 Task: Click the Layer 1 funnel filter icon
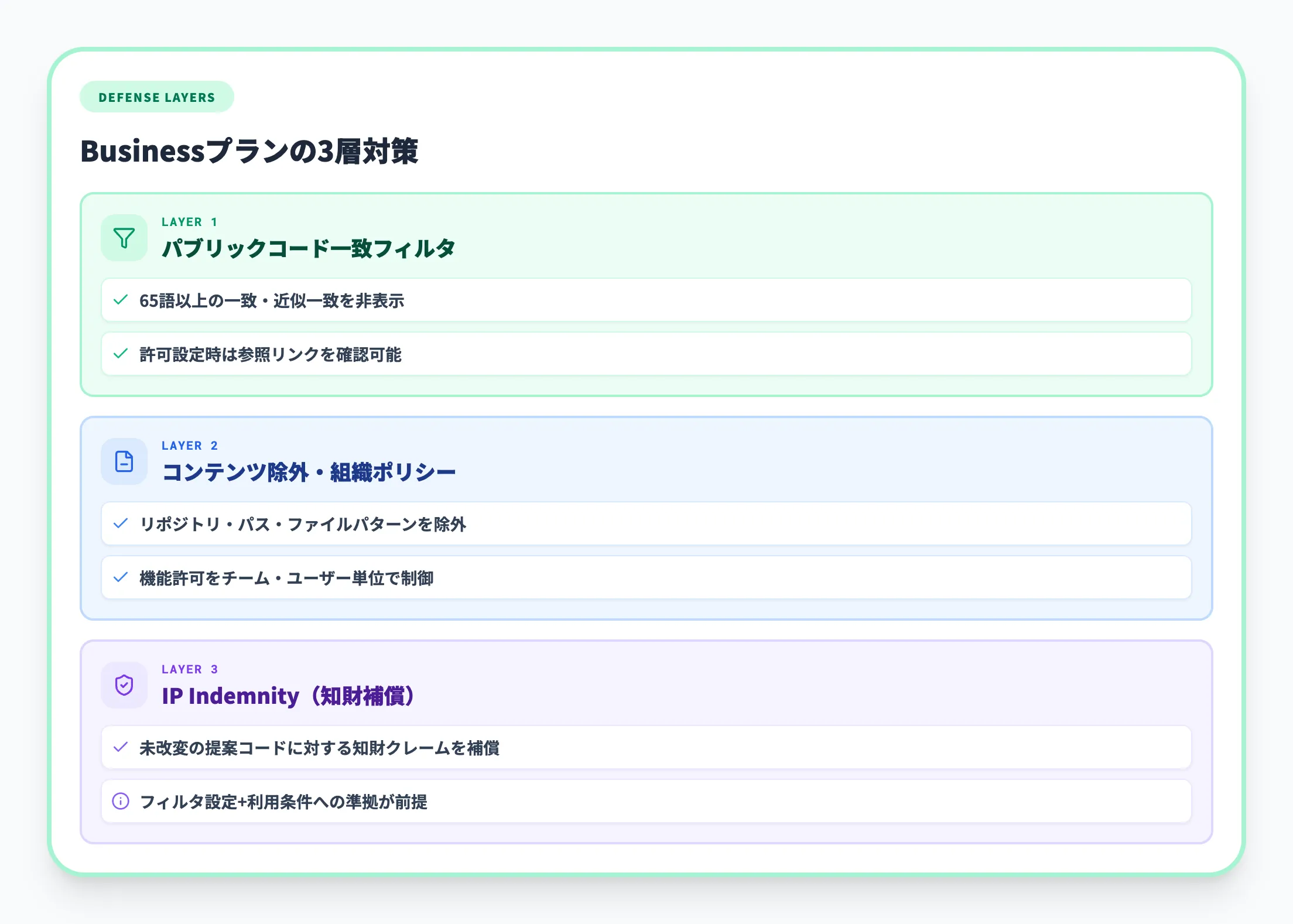tap(124, 238)
